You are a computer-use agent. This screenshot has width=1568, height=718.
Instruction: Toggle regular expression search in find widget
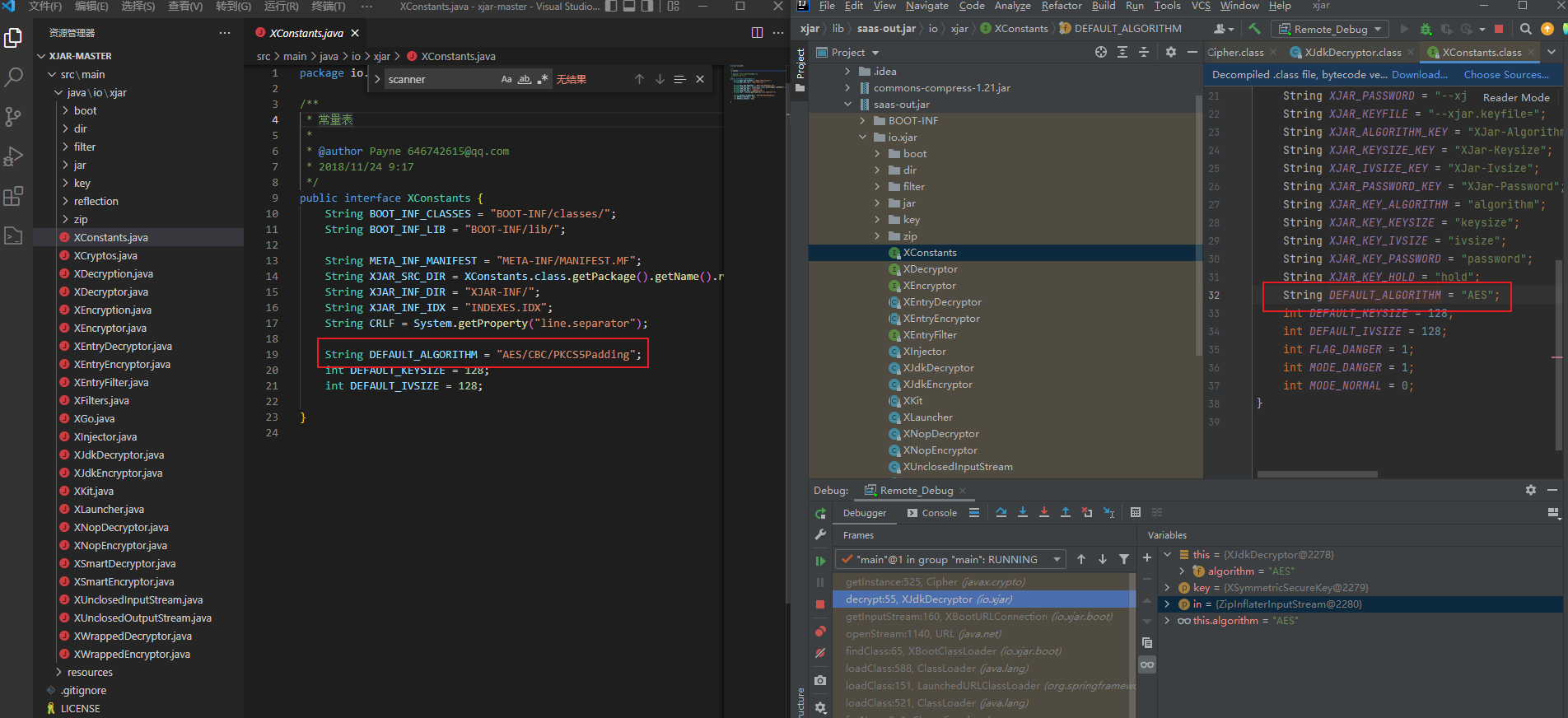(543, 79)
